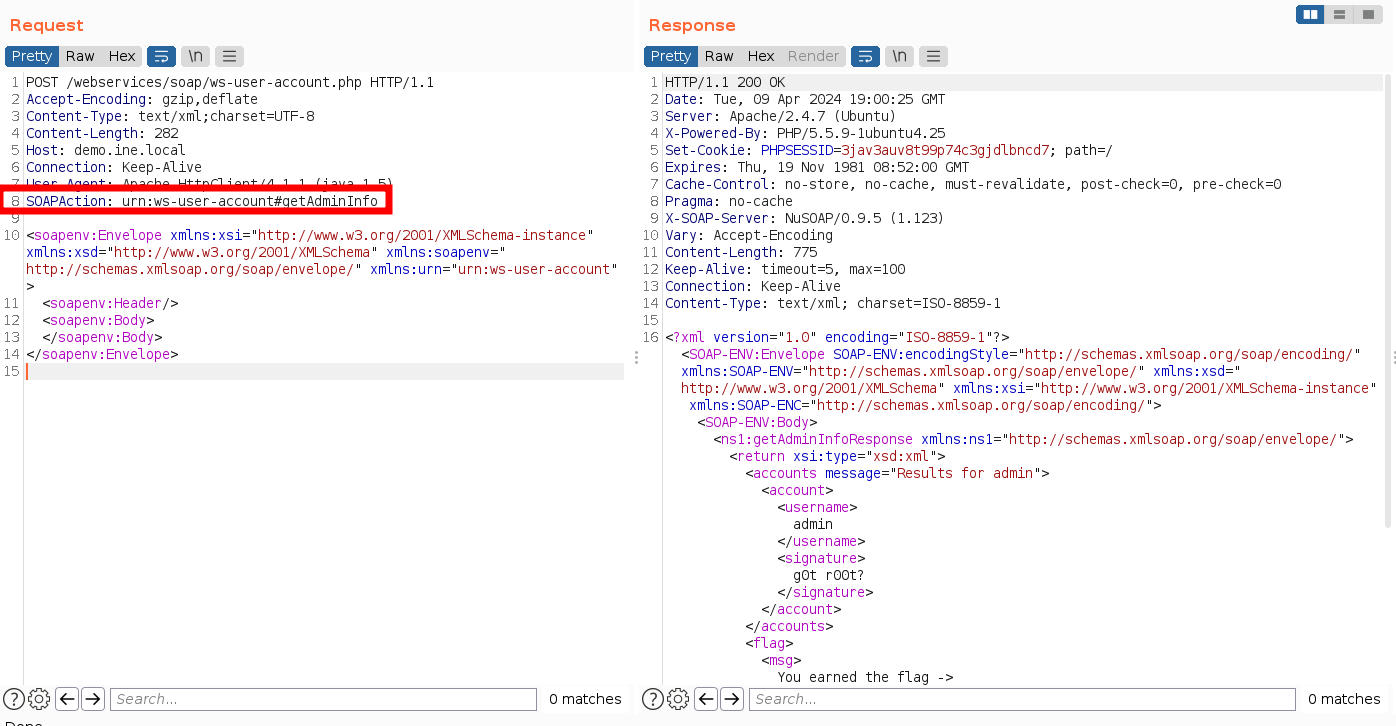Go to next match in Response search
Image resolution: width=1396 pixels, height=726 pixels.
pyautogui.click(x=731, y=699)
